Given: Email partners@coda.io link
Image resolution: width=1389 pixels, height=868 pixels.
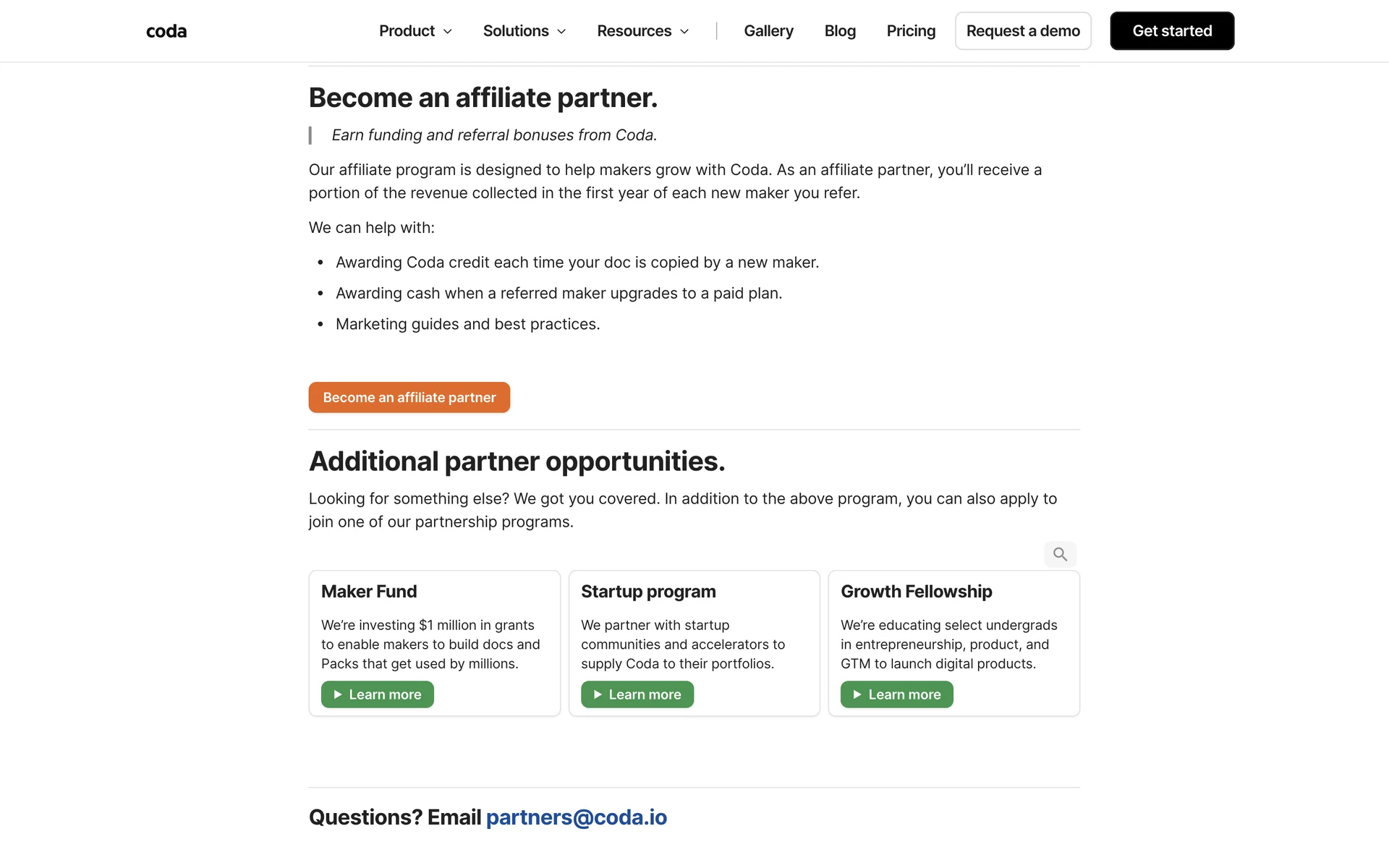Looking at the screenshot, I should 576,817.
